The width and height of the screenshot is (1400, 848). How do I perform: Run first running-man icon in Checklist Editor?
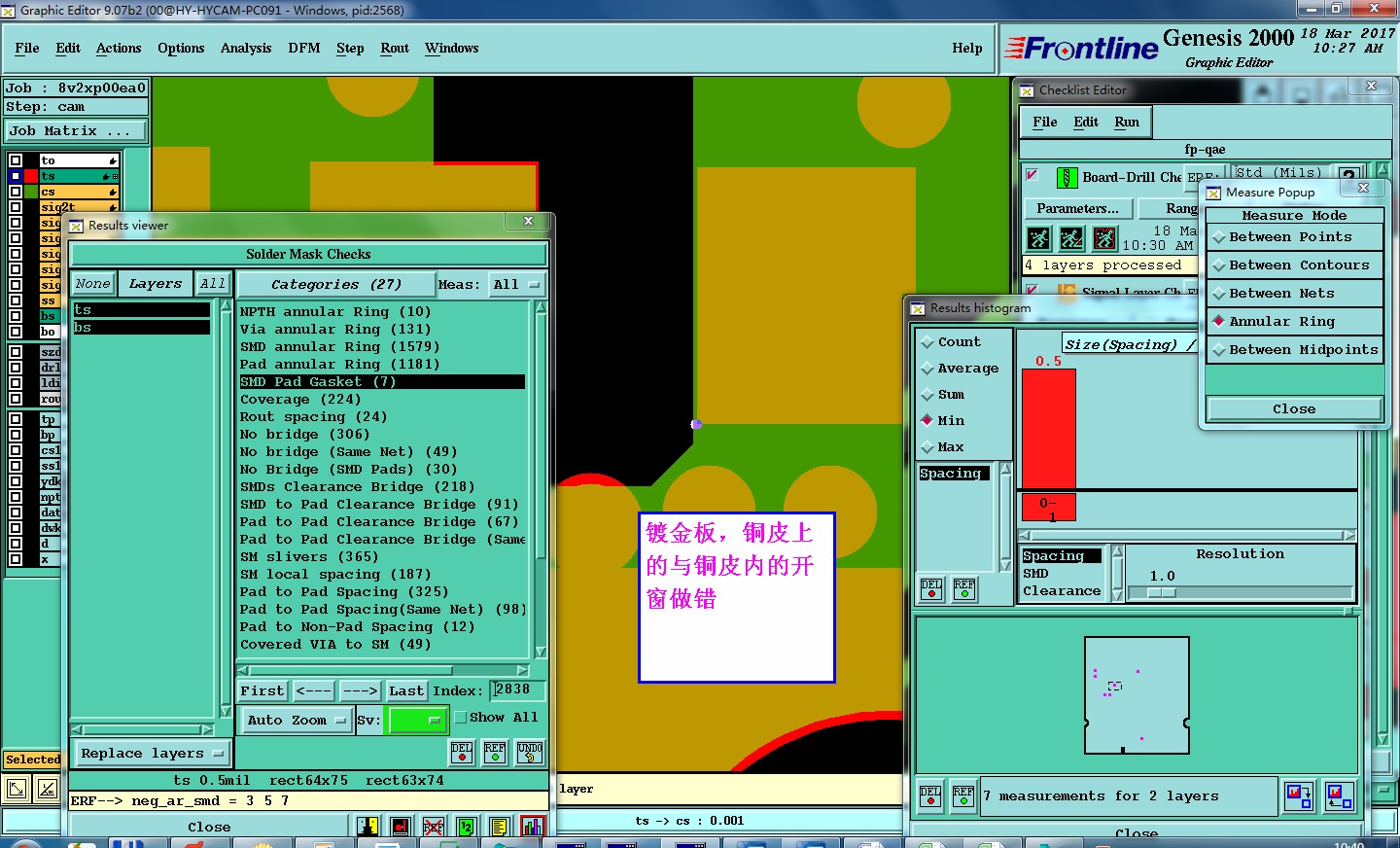1038,238
